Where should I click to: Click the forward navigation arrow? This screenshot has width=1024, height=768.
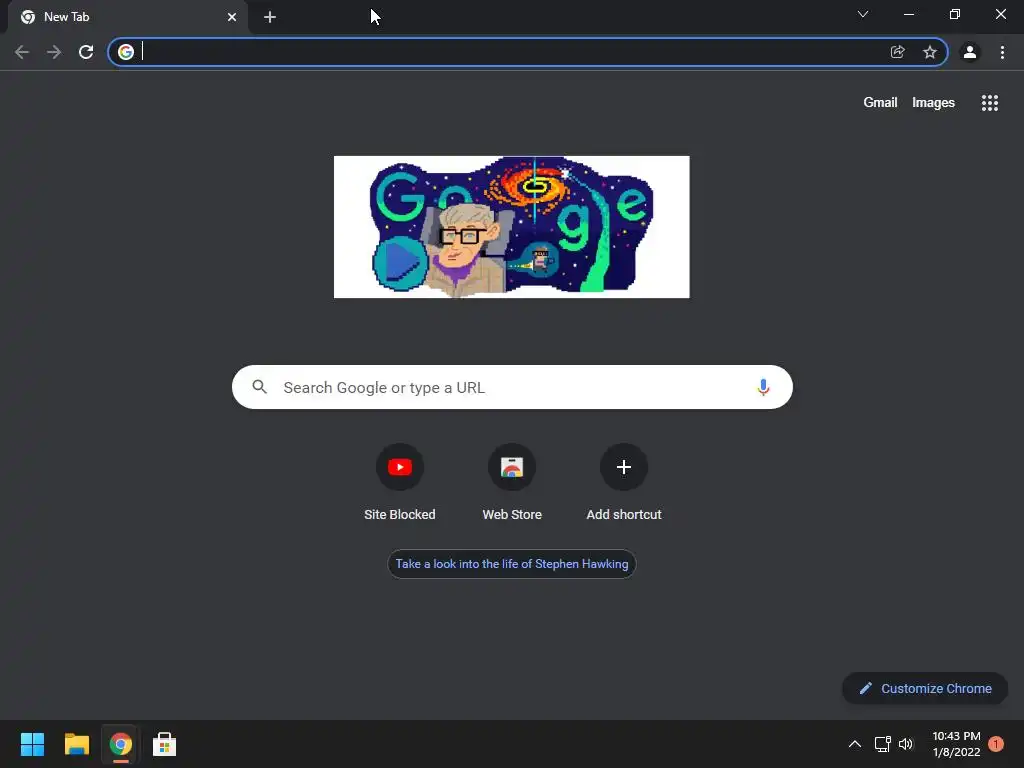click(x=54, y=52)
